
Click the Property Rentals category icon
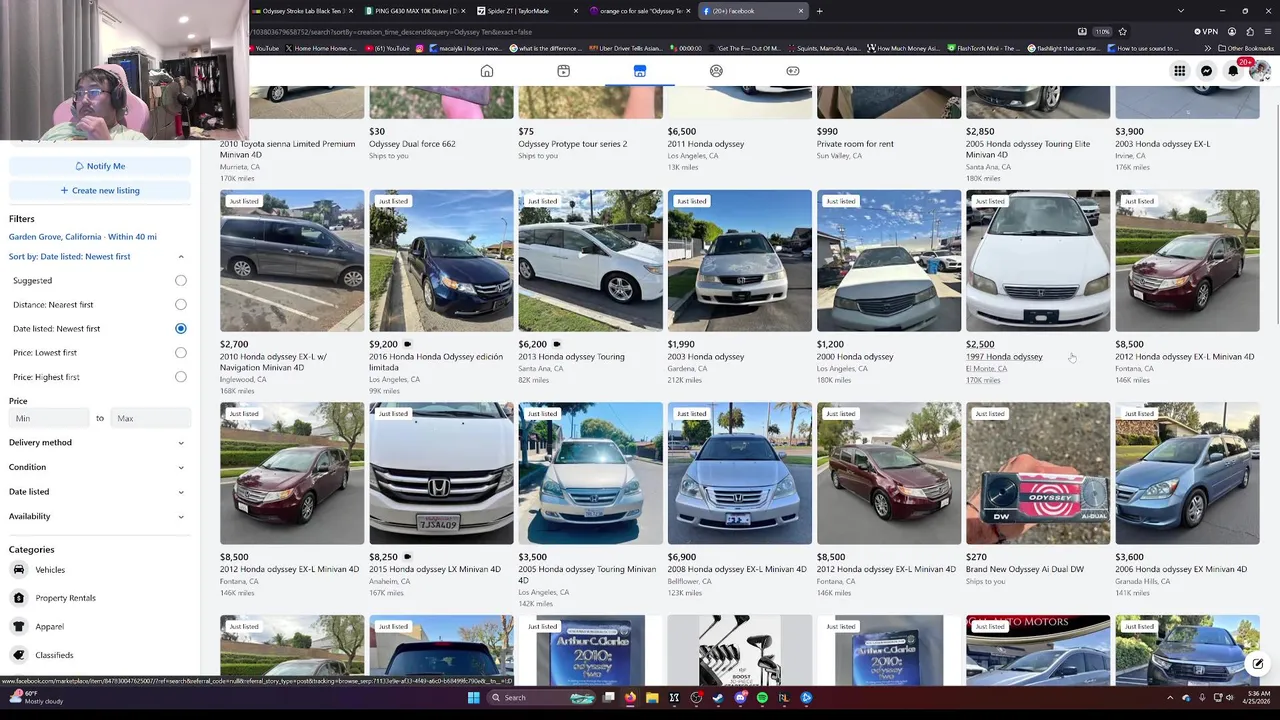[x=18, y=598]
